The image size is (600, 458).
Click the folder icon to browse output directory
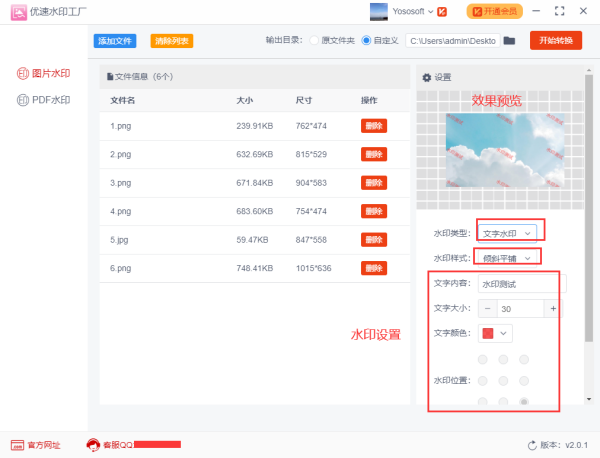(509, 41)
